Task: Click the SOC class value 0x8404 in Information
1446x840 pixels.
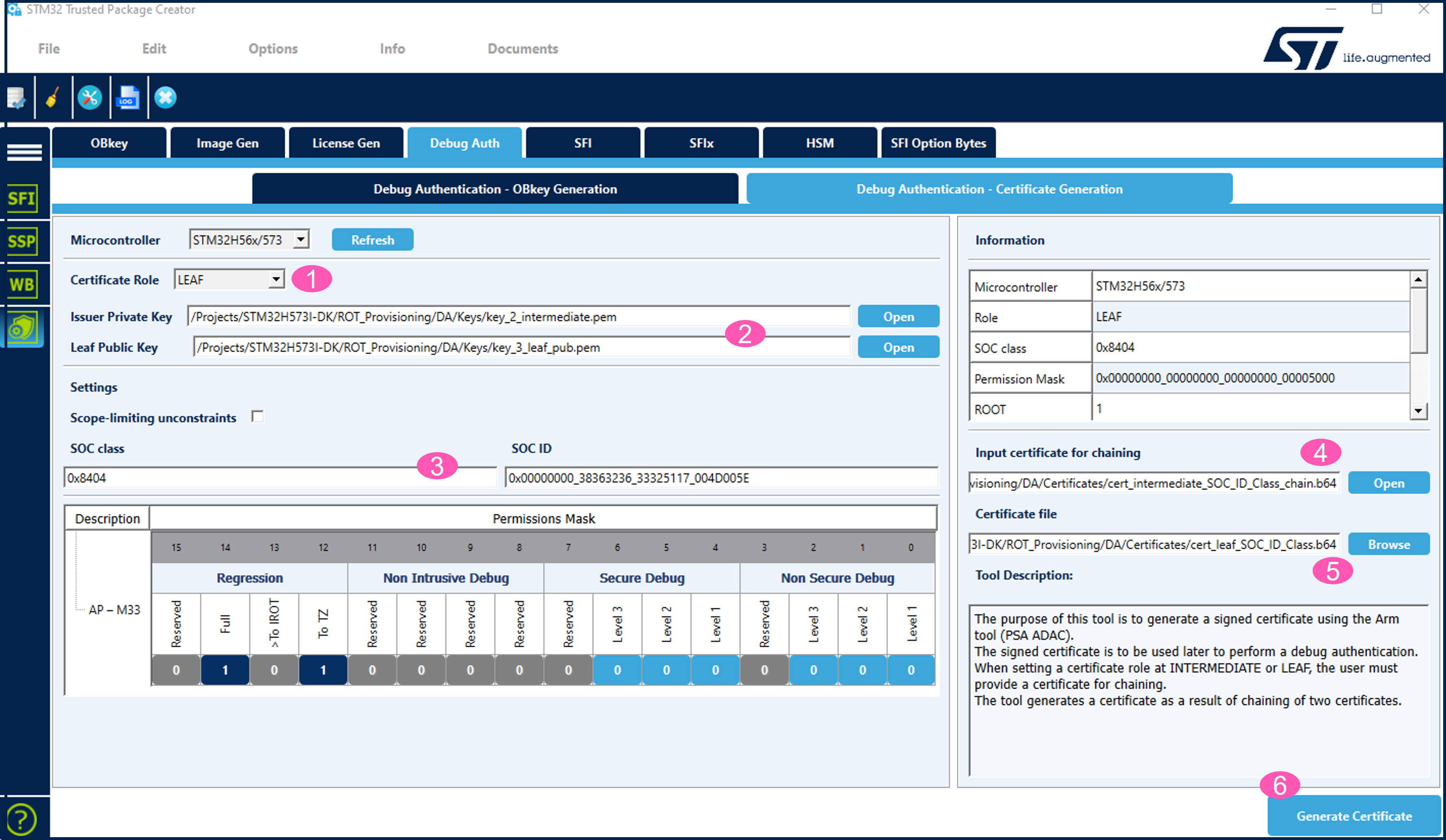Action: coord(1114,347)
